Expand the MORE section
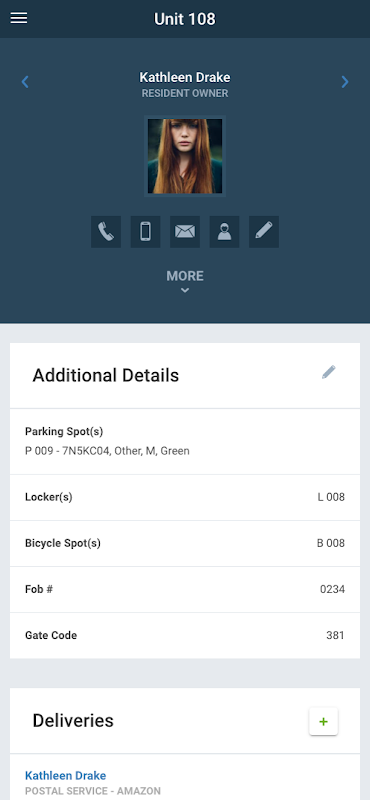Image resolution: width=370 pixels, height=800 pixels. (x=185, y=276)
